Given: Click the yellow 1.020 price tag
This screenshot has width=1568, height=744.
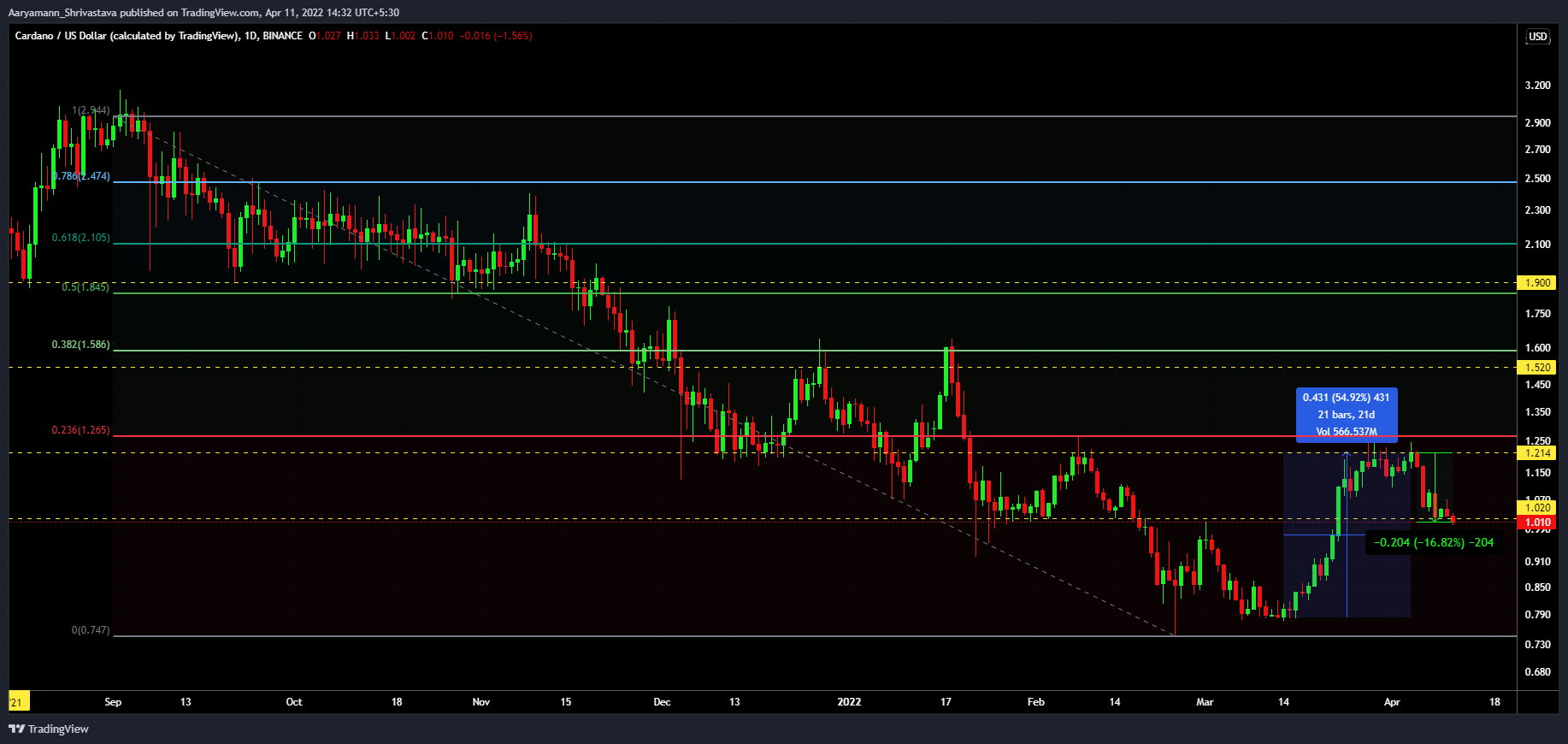Looking at the screenshot, I should [x=1536, y=508].
